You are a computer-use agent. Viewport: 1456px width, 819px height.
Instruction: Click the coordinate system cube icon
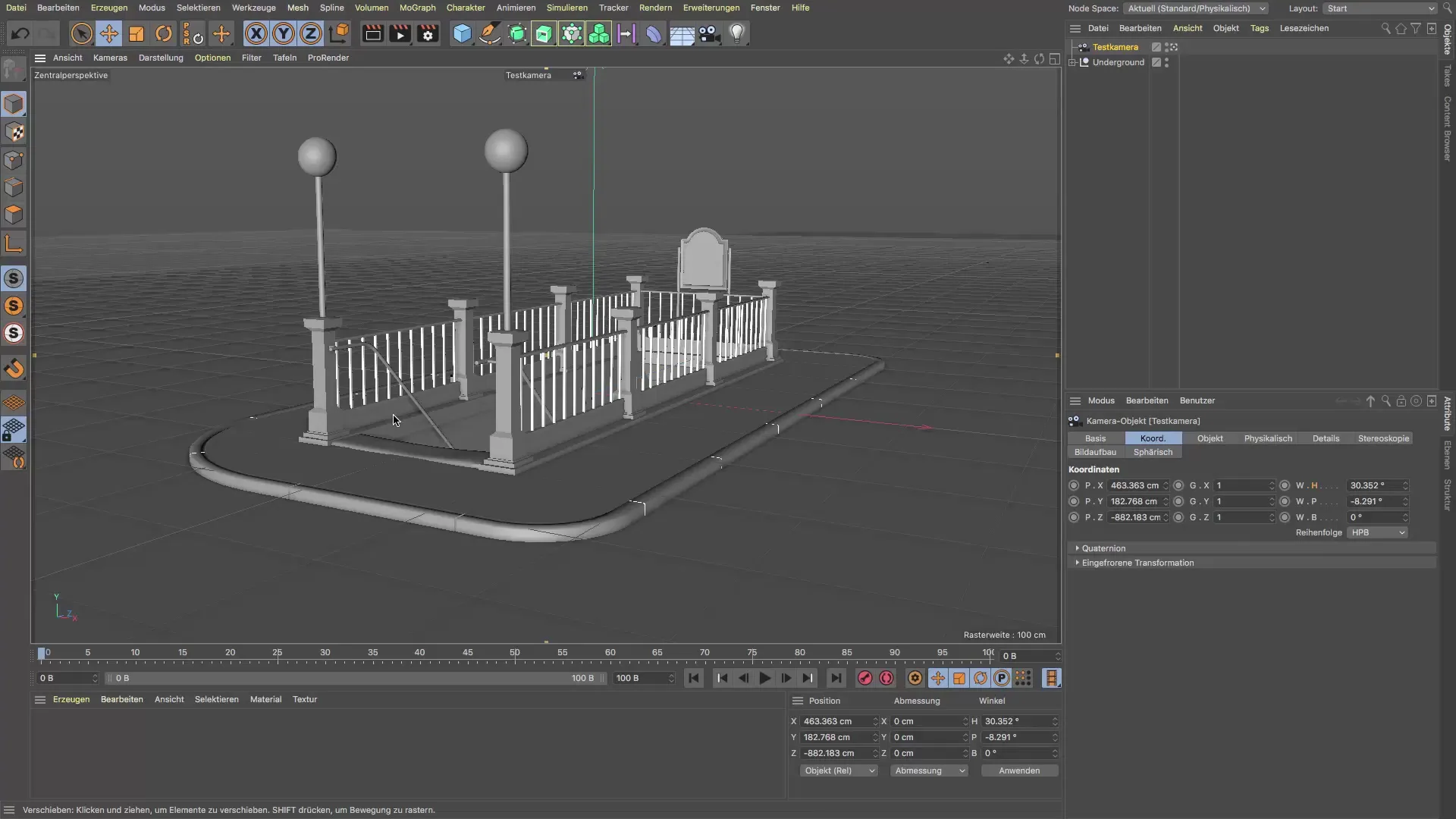(339, 33)
